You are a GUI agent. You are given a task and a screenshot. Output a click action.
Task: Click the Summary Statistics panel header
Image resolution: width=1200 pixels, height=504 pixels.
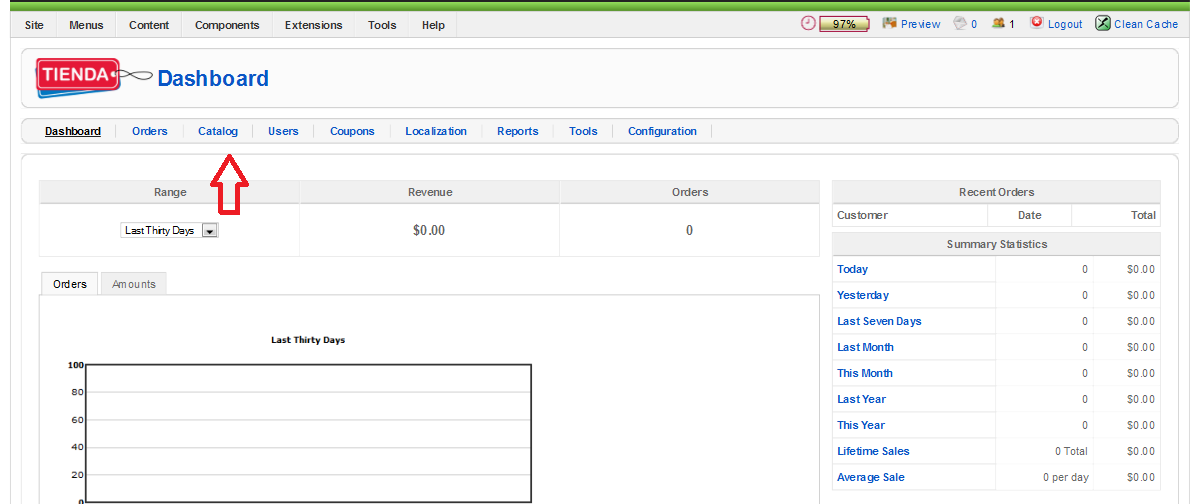[996, 244]
